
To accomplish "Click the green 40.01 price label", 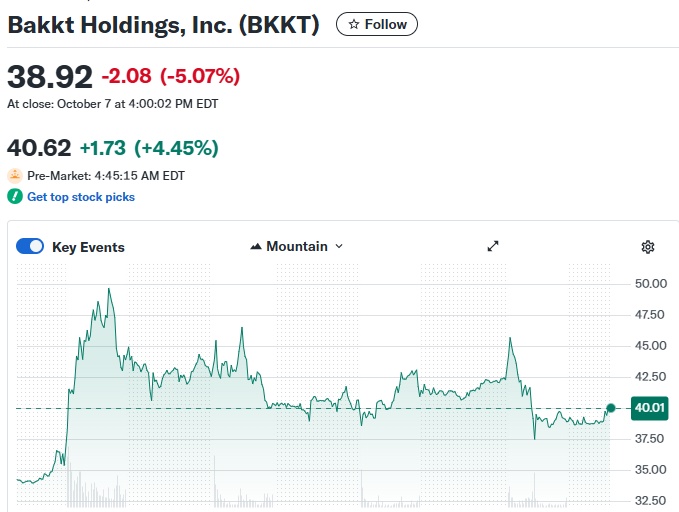I will 650,407.
